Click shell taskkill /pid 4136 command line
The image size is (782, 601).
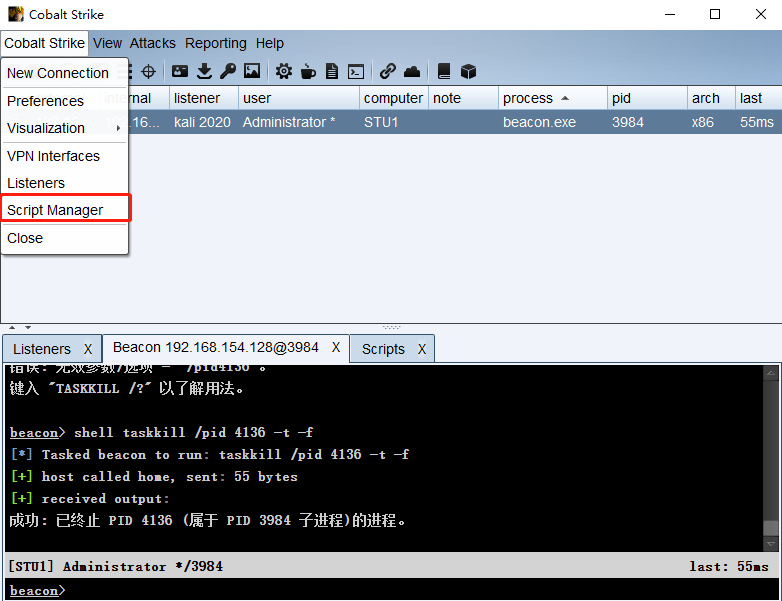coord(162,432)
